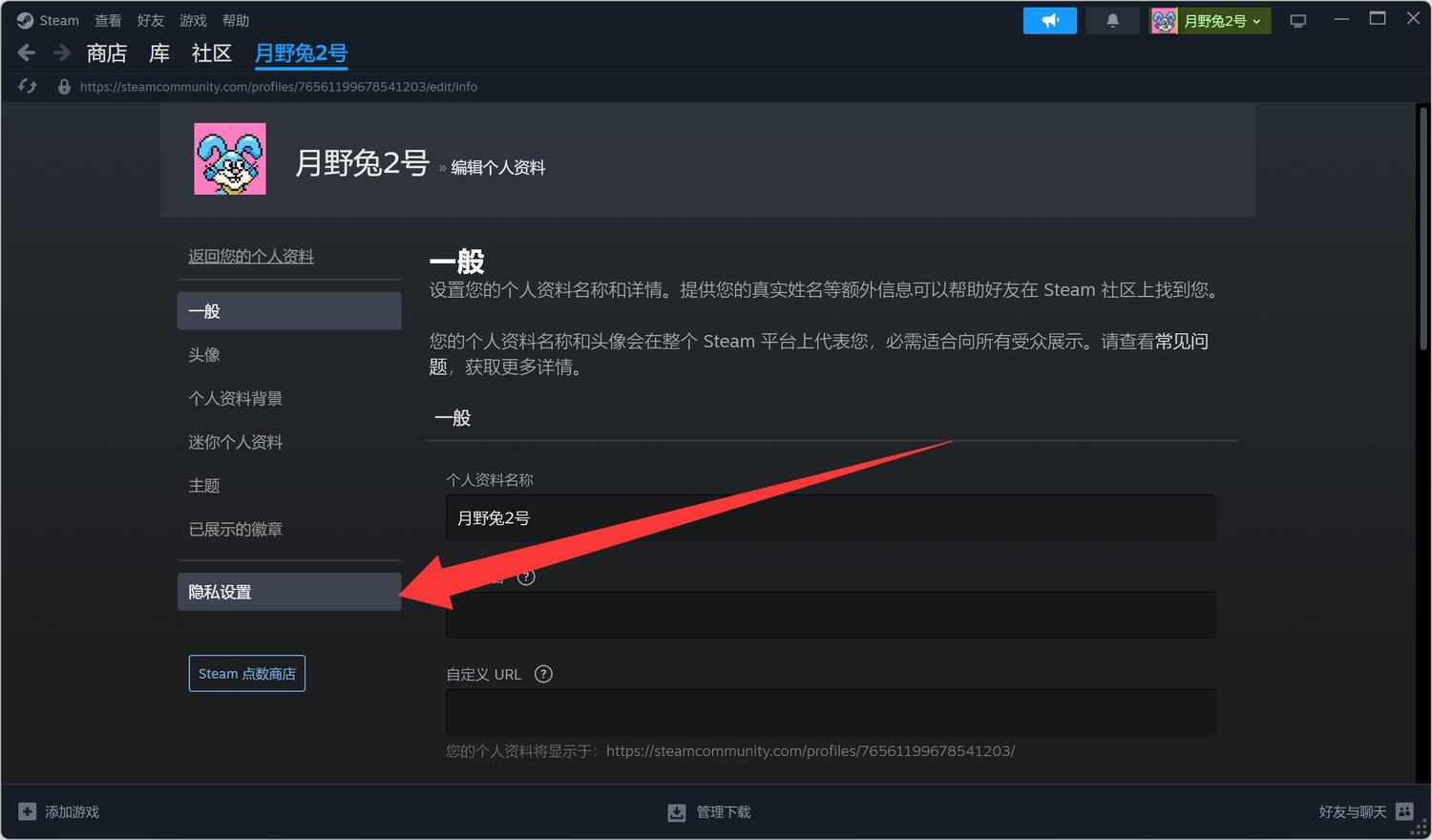Click the 返回您的个人资料 link
Viewport: 1432px width, 840px height.
pos(251,256)
